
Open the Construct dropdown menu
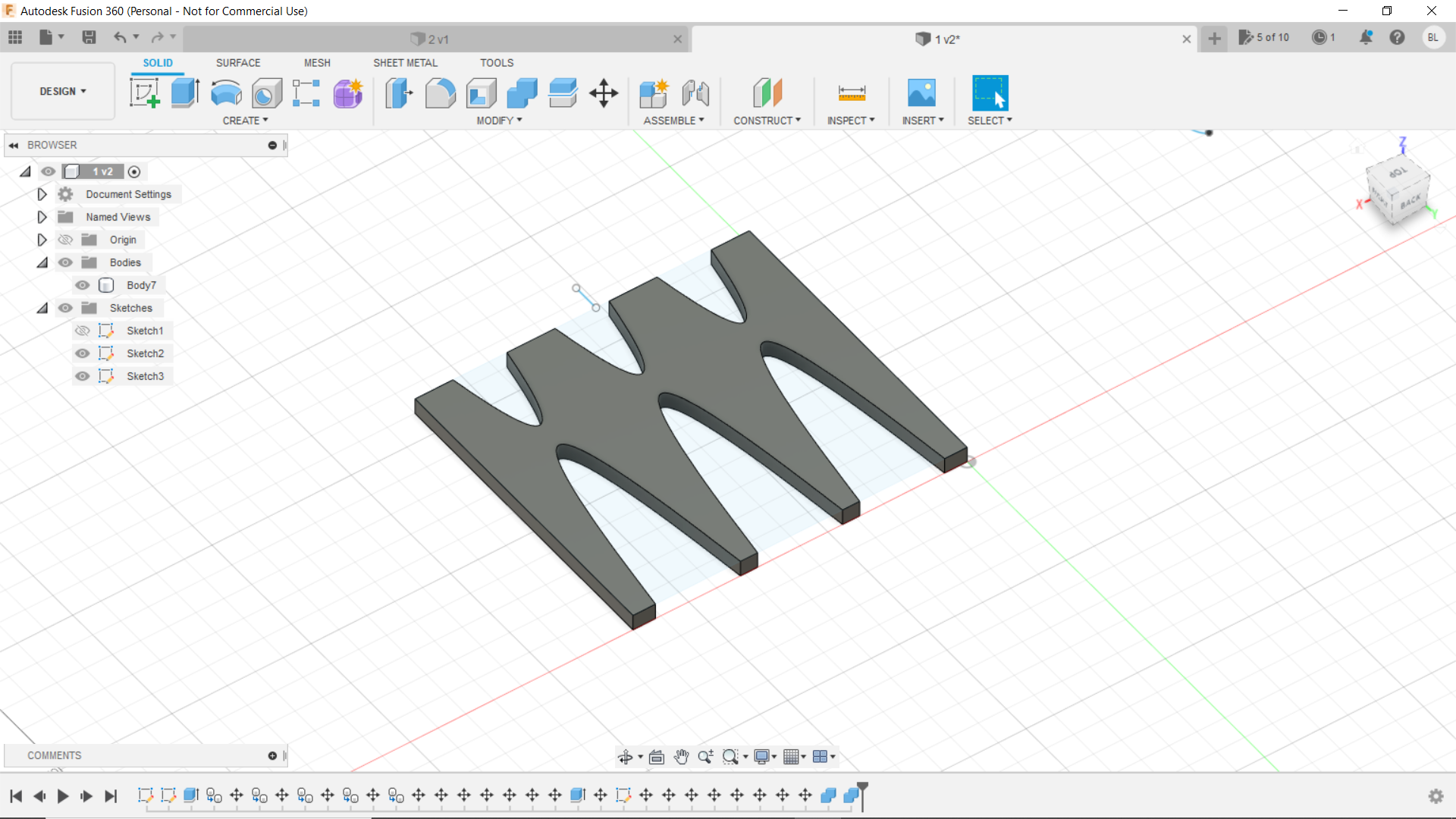coord(767,120)
